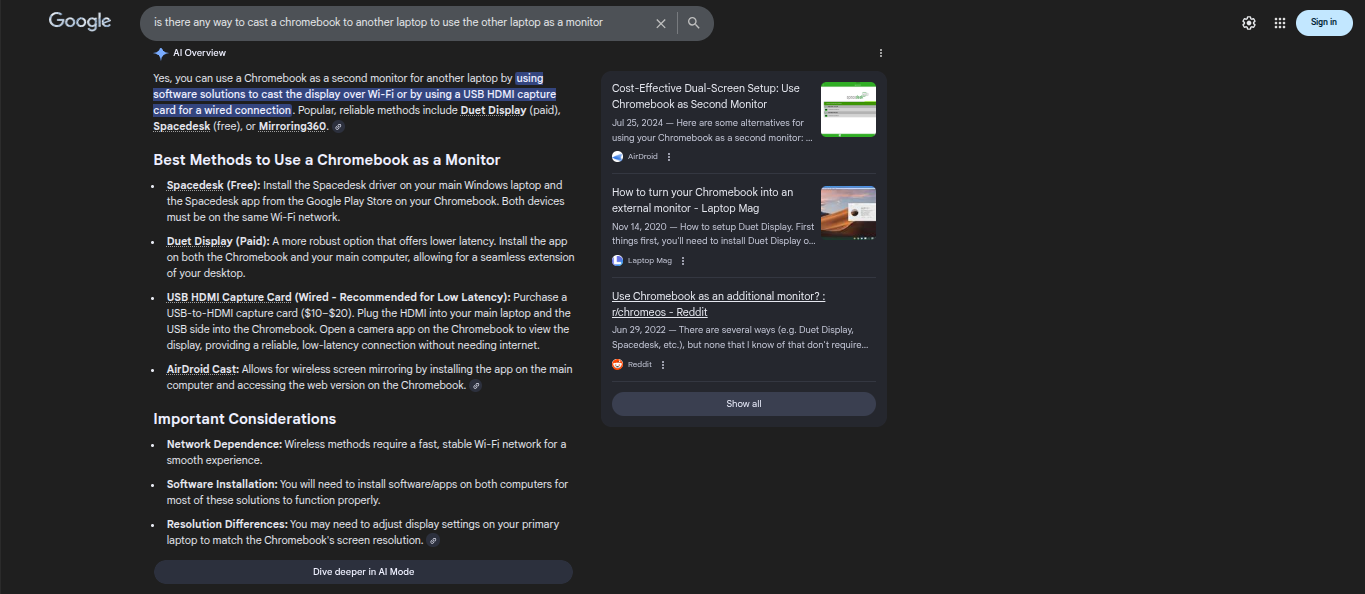Image resolution: width=1365 pixels, height=594 pixels.
Task: Click inside the Google search text field
Action: 390,23
